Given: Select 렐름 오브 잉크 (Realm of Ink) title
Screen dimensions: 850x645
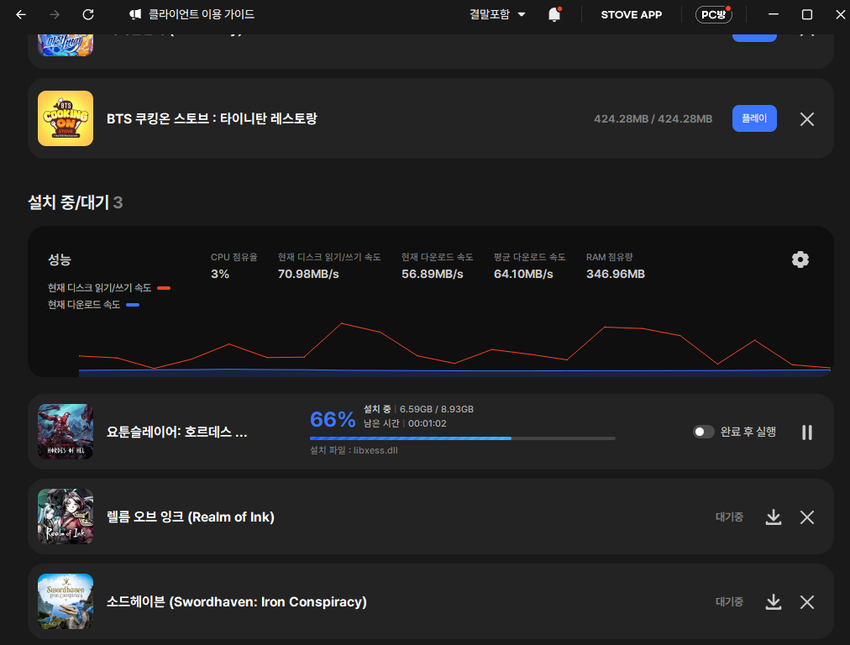Looking at the screenshot, I should tap(190, 517).
